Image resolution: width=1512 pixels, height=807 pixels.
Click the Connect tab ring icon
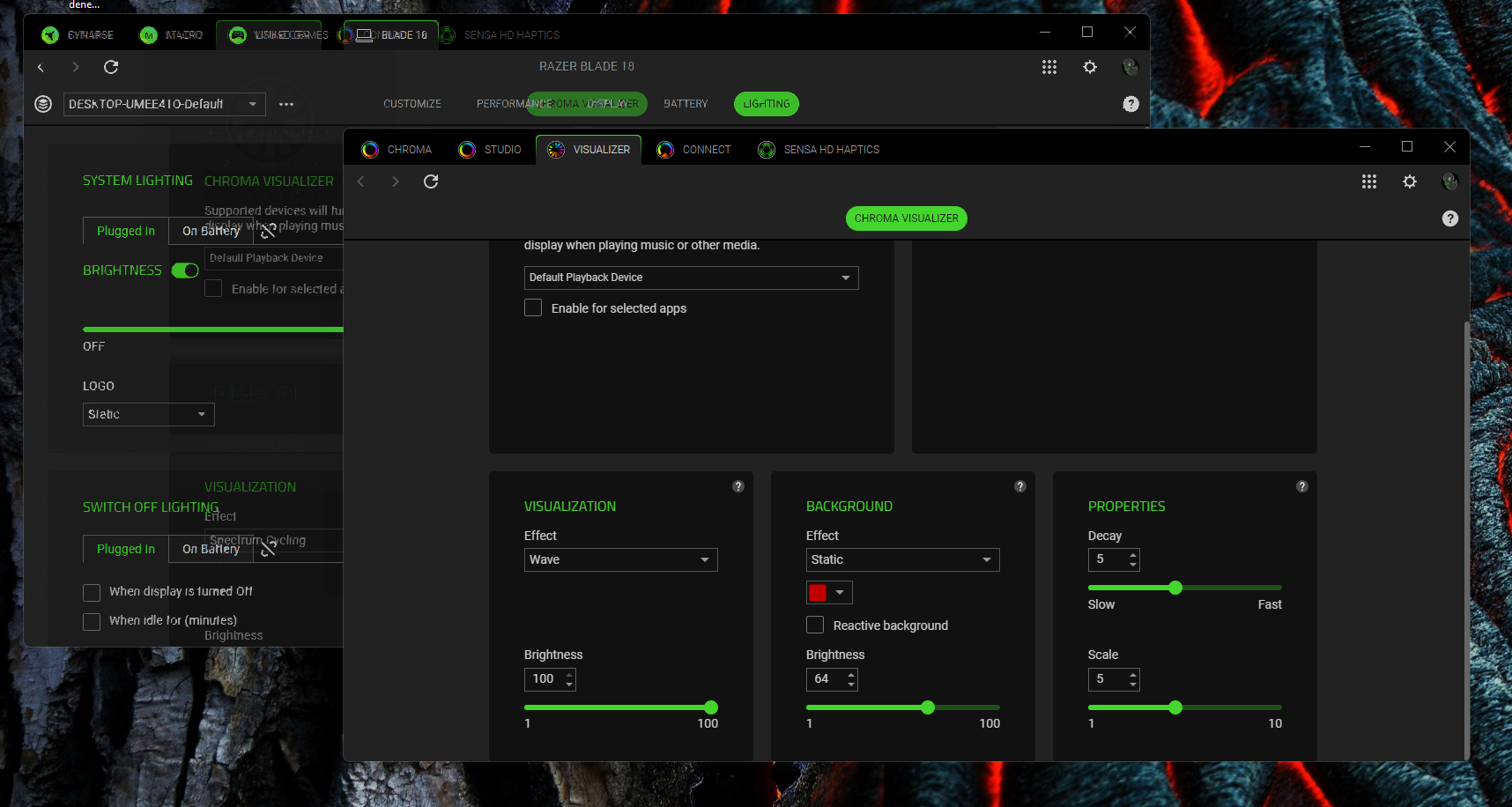665,150
